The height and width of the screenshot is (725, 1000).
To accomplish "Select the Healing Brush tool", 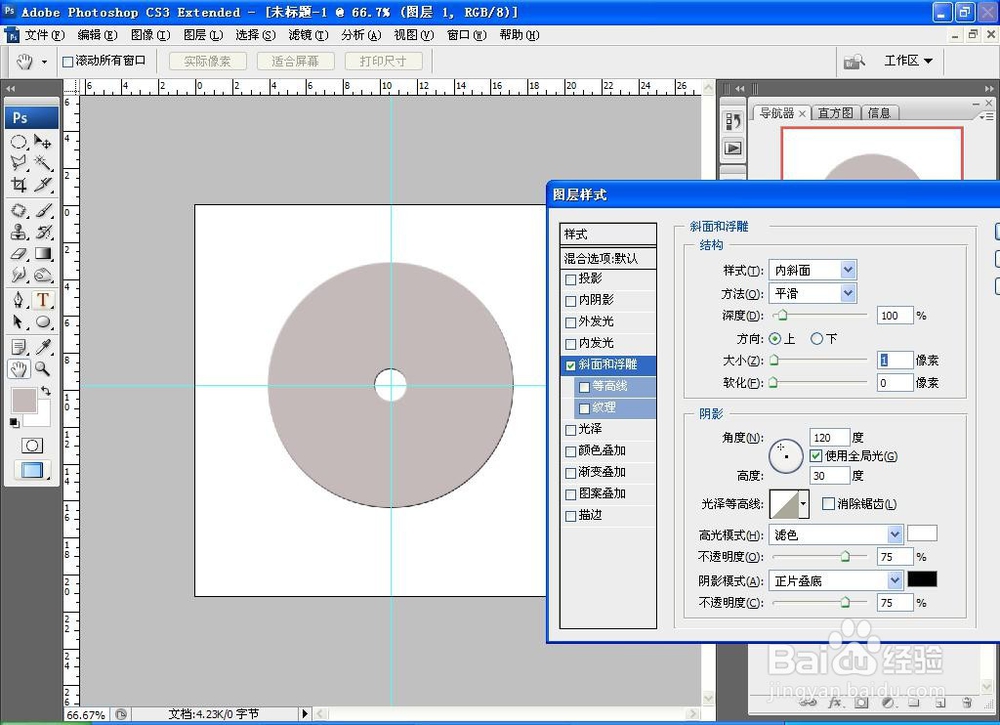I will pos(19,210).
